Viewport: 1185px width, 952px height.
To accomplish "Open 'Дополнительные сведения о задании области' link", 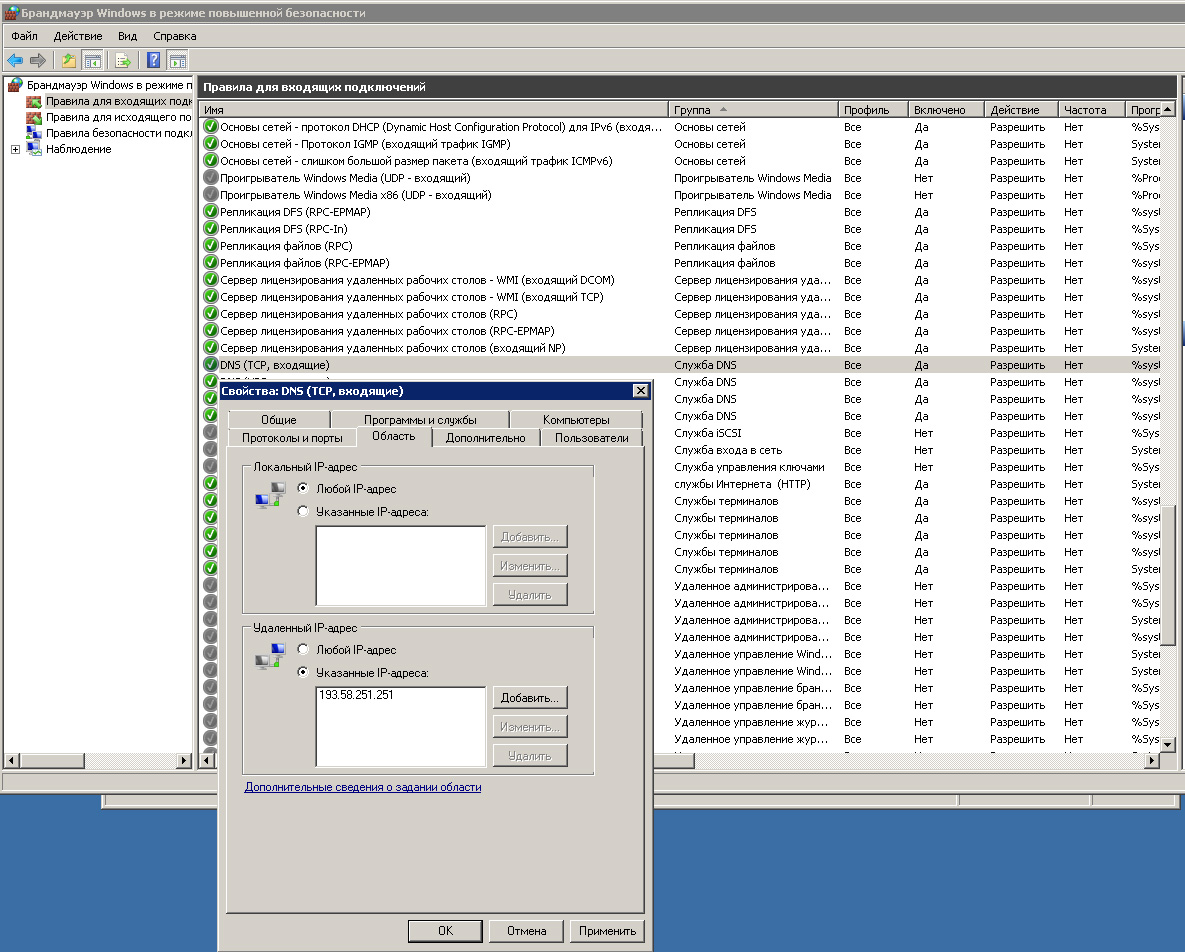I will pos(363,787).
